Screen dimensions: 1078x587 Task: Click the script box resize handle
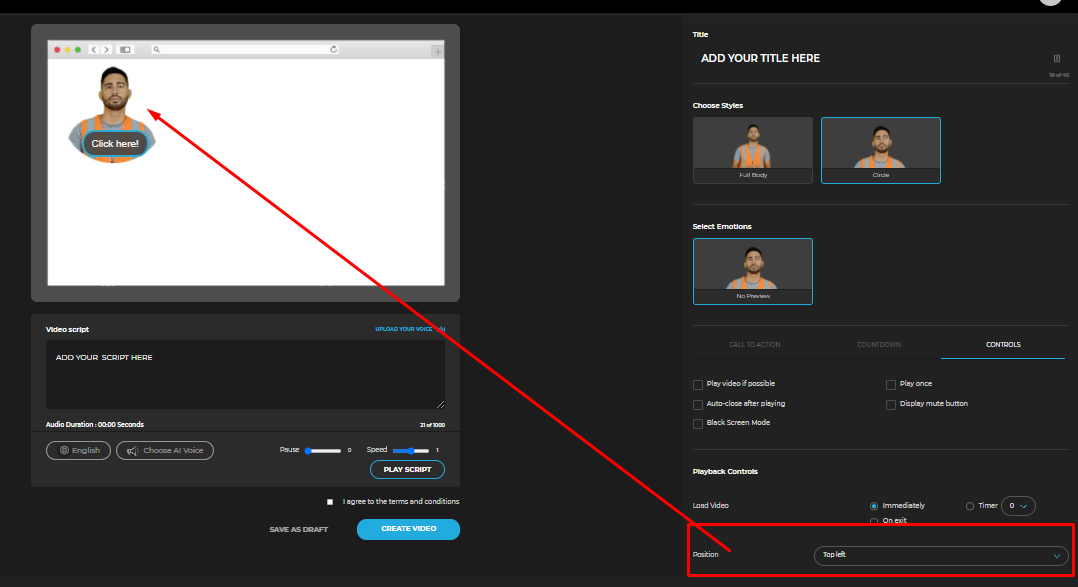coord(441,405)
